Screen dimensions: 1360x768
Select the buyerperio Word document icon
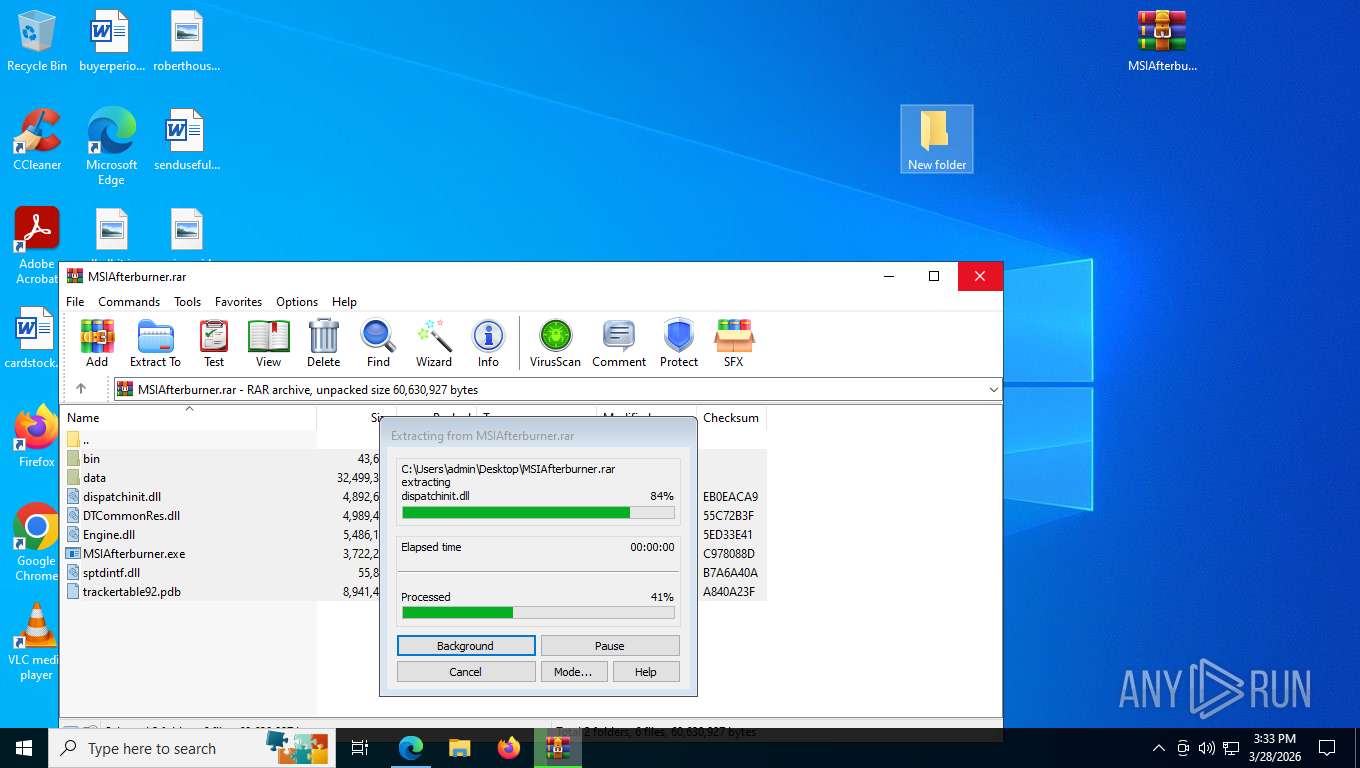(111, 41)
